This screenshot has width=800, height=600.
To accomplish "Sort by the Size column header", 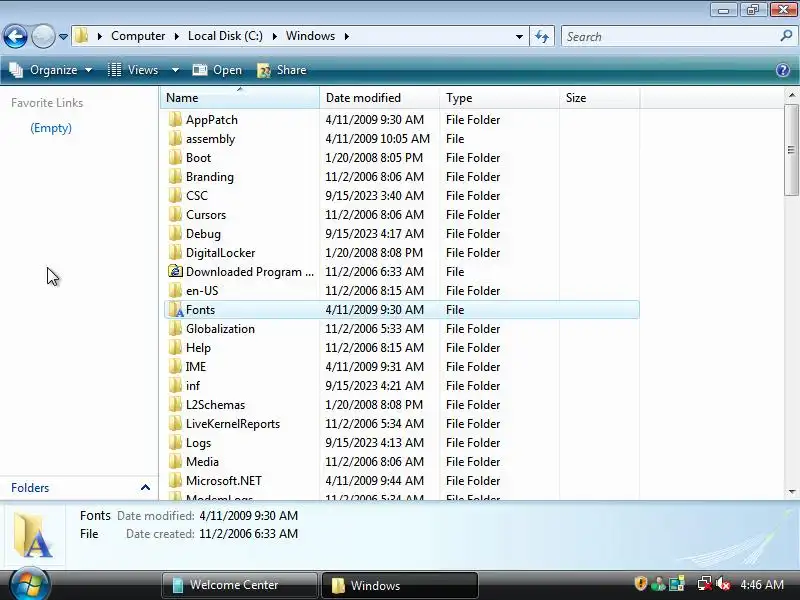I will 599,97.
